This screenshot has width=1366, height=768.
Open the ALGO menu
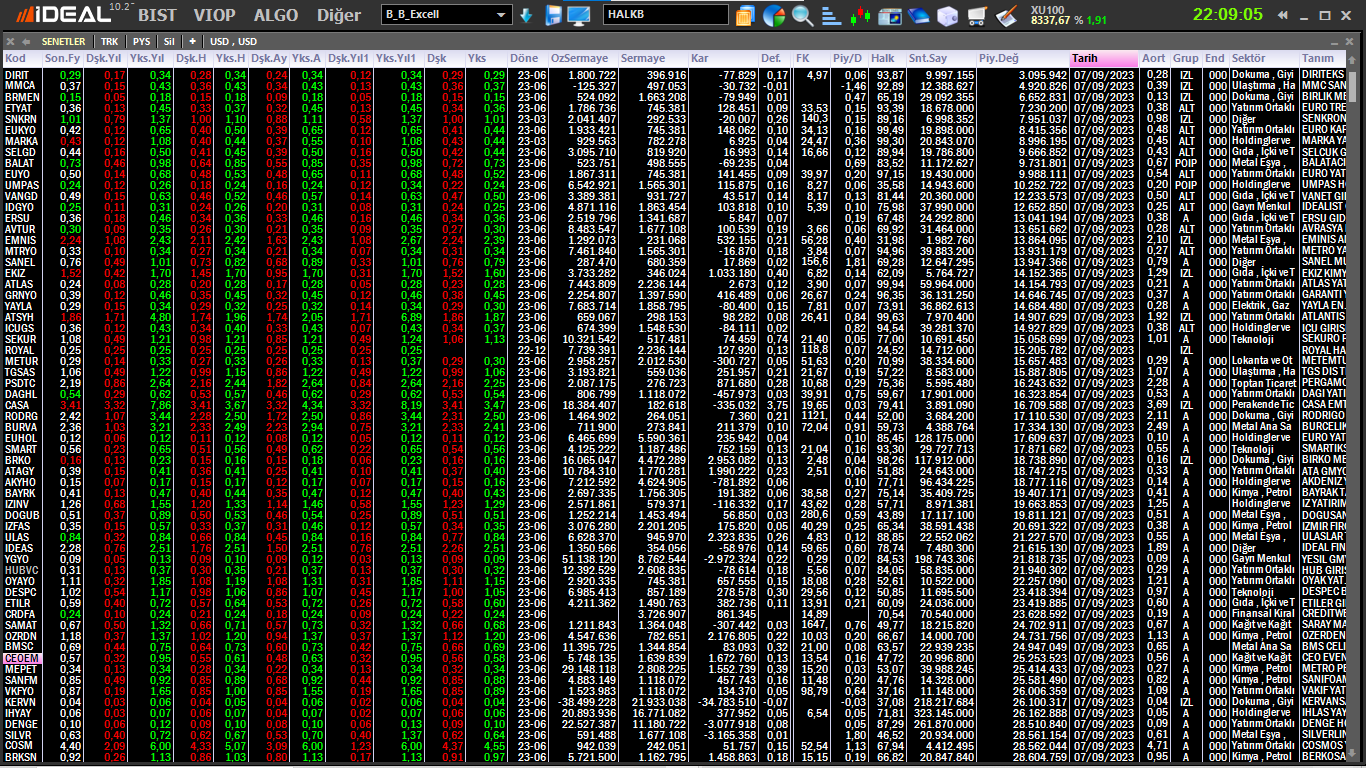[x=275, y=15]
